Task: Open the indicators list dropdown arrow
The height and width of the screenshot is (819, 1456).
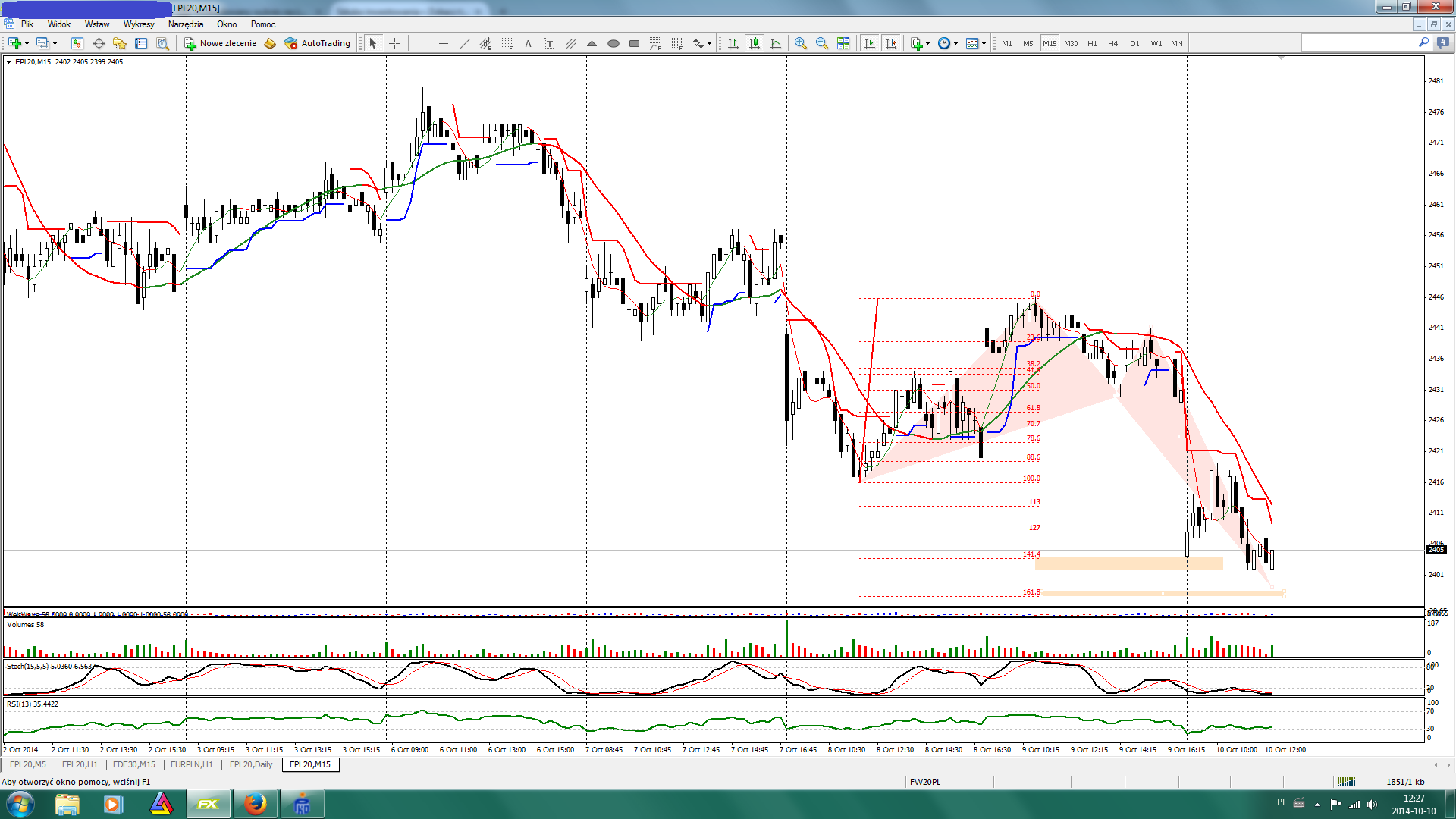Action: tap(927, 43)
